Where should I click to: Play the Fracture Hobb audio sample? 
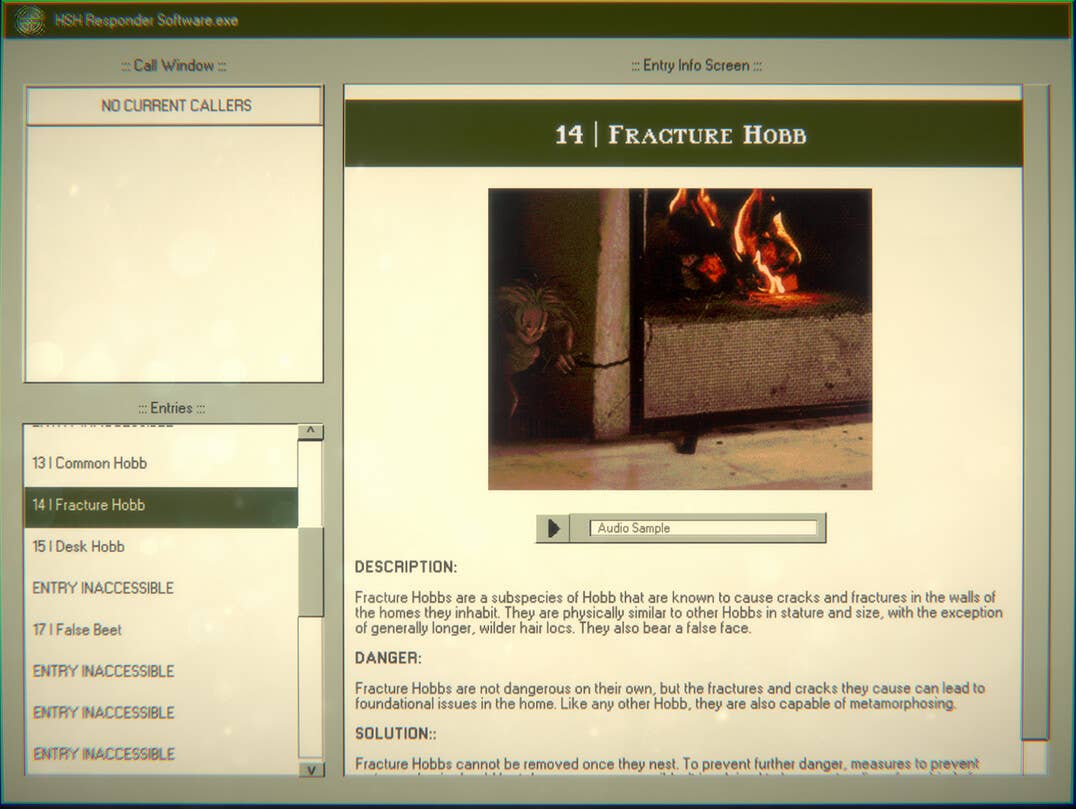[553, 528]
